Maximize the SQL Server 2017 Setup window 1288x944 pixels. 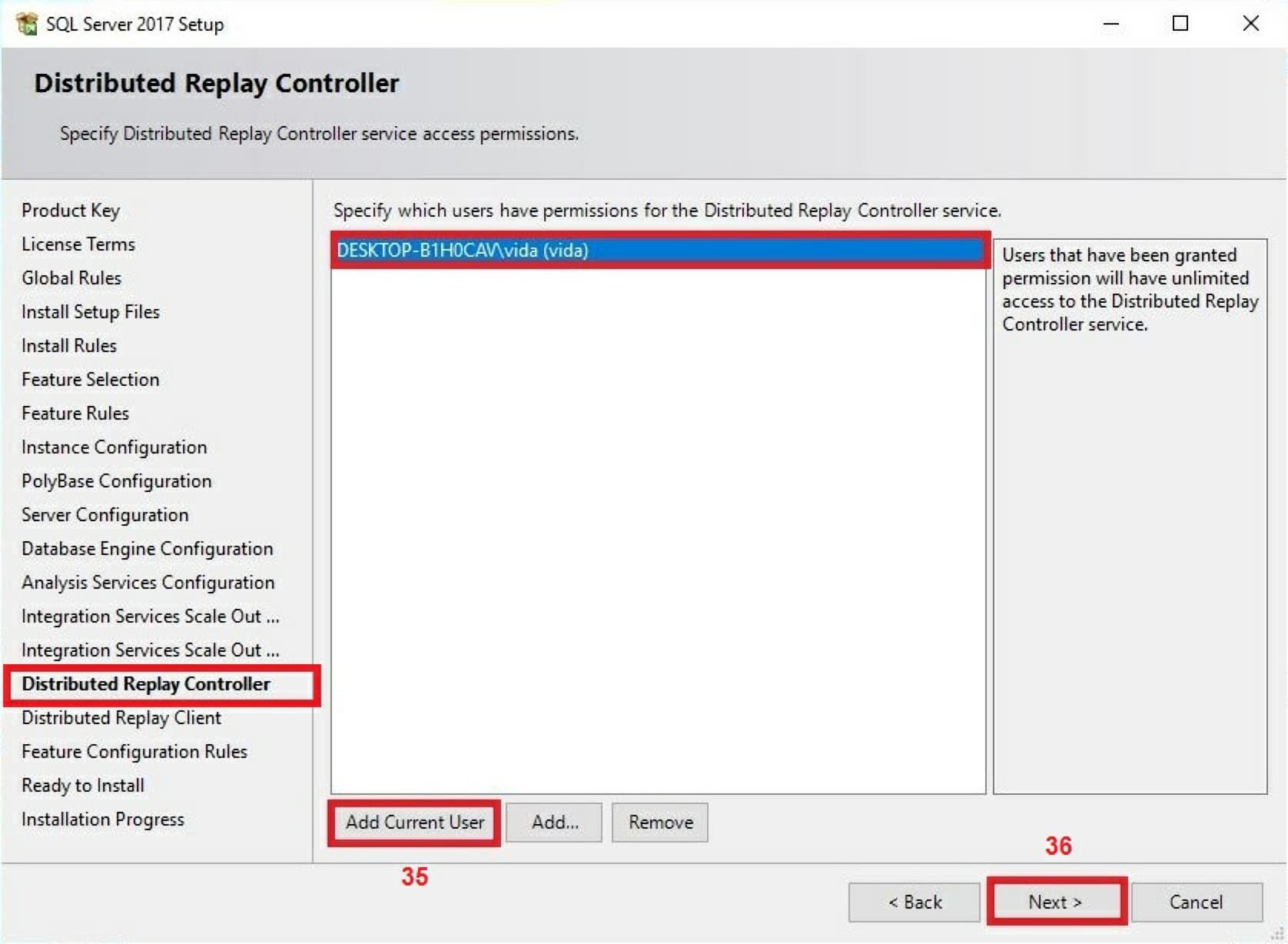click(1180, 24)
